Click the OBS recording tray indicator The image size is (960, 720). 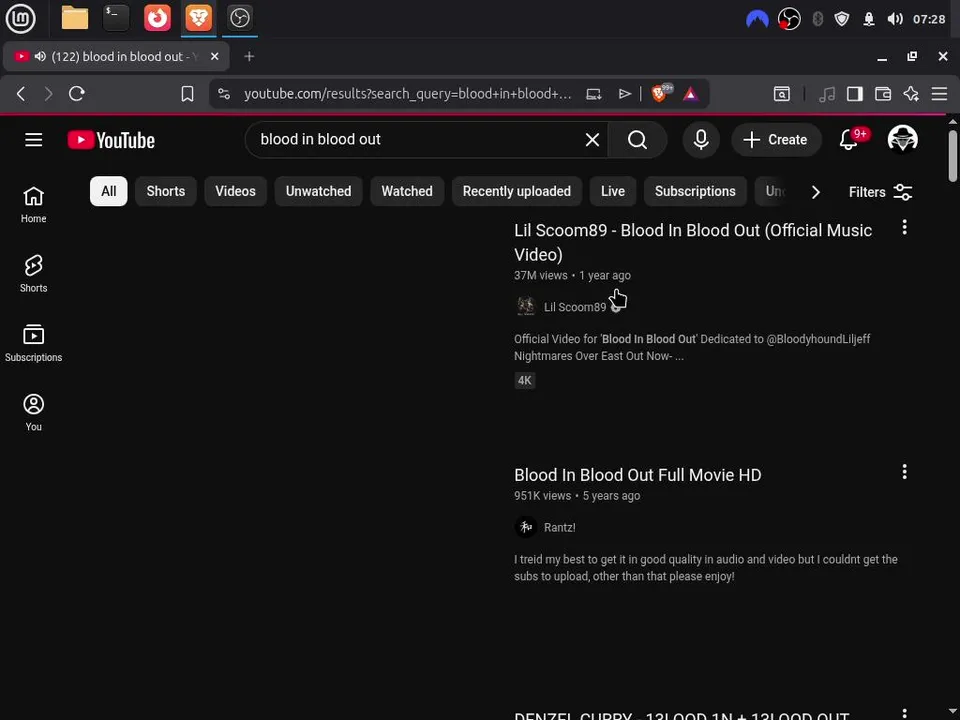tap(789, 19)
